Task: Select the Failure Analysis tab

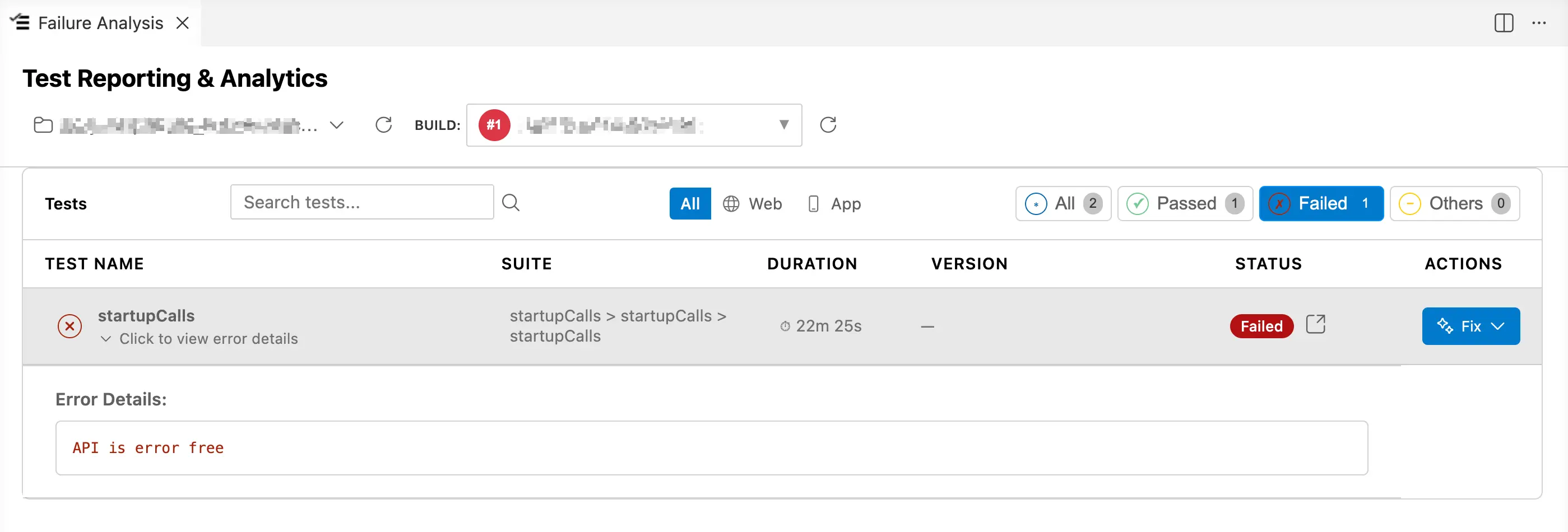Action: click(x=100, y=23)
